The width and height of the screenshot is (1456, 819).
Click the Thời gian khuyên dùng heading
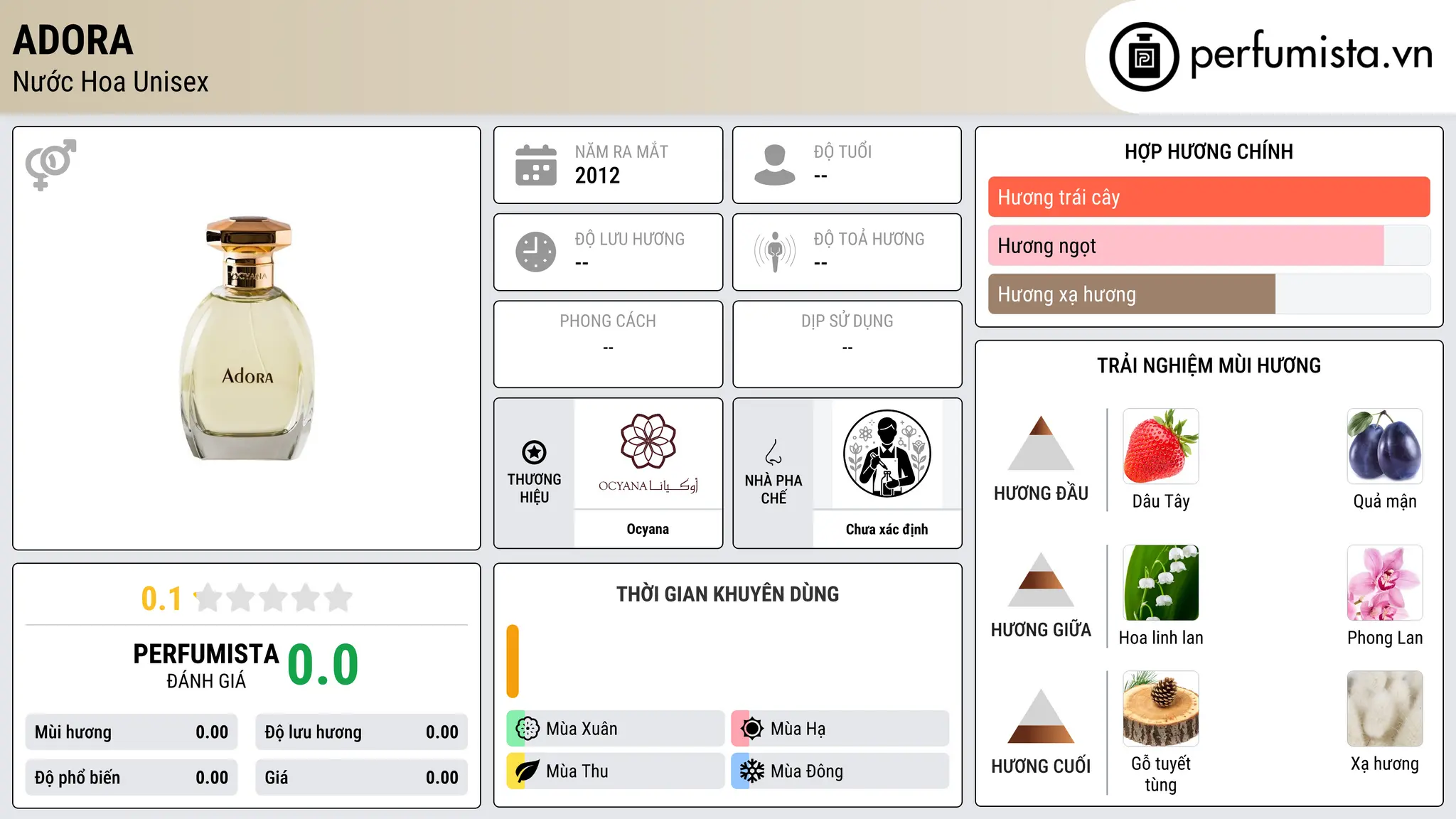[x=727, y=594]
